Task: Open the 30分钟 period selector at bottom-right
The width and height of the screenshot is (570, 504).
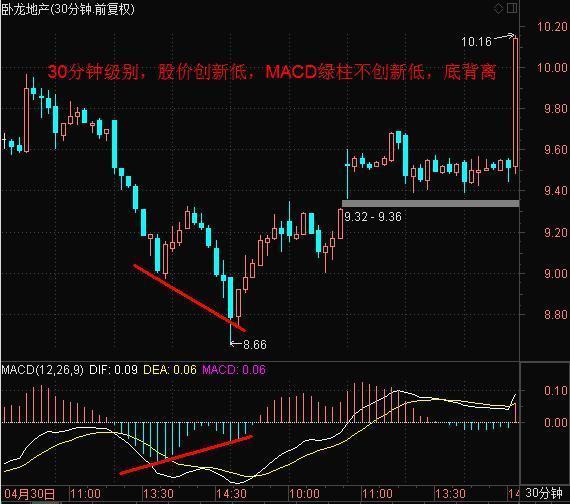Action: pyautogui.click(x=544, y=493)
